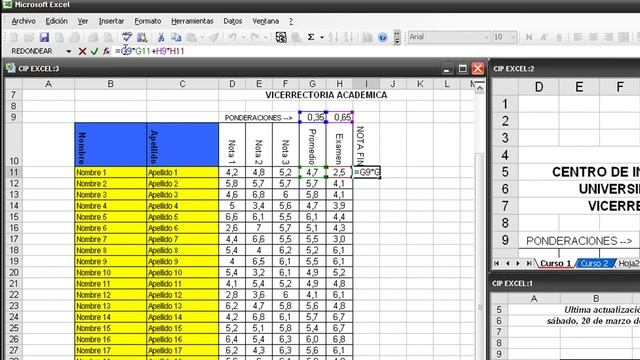Toggle Align Right button

[x=608, y=38]
